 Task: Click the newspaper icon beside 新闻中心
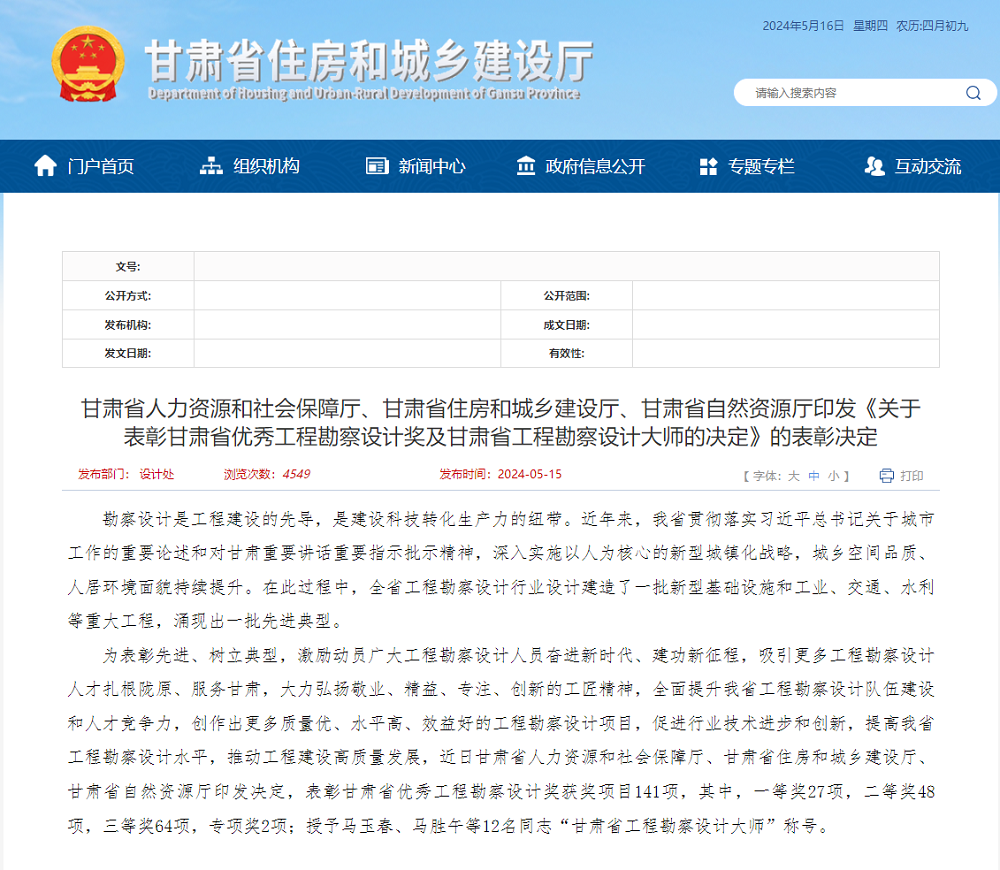pyautogui.click(x=377, y=166)
